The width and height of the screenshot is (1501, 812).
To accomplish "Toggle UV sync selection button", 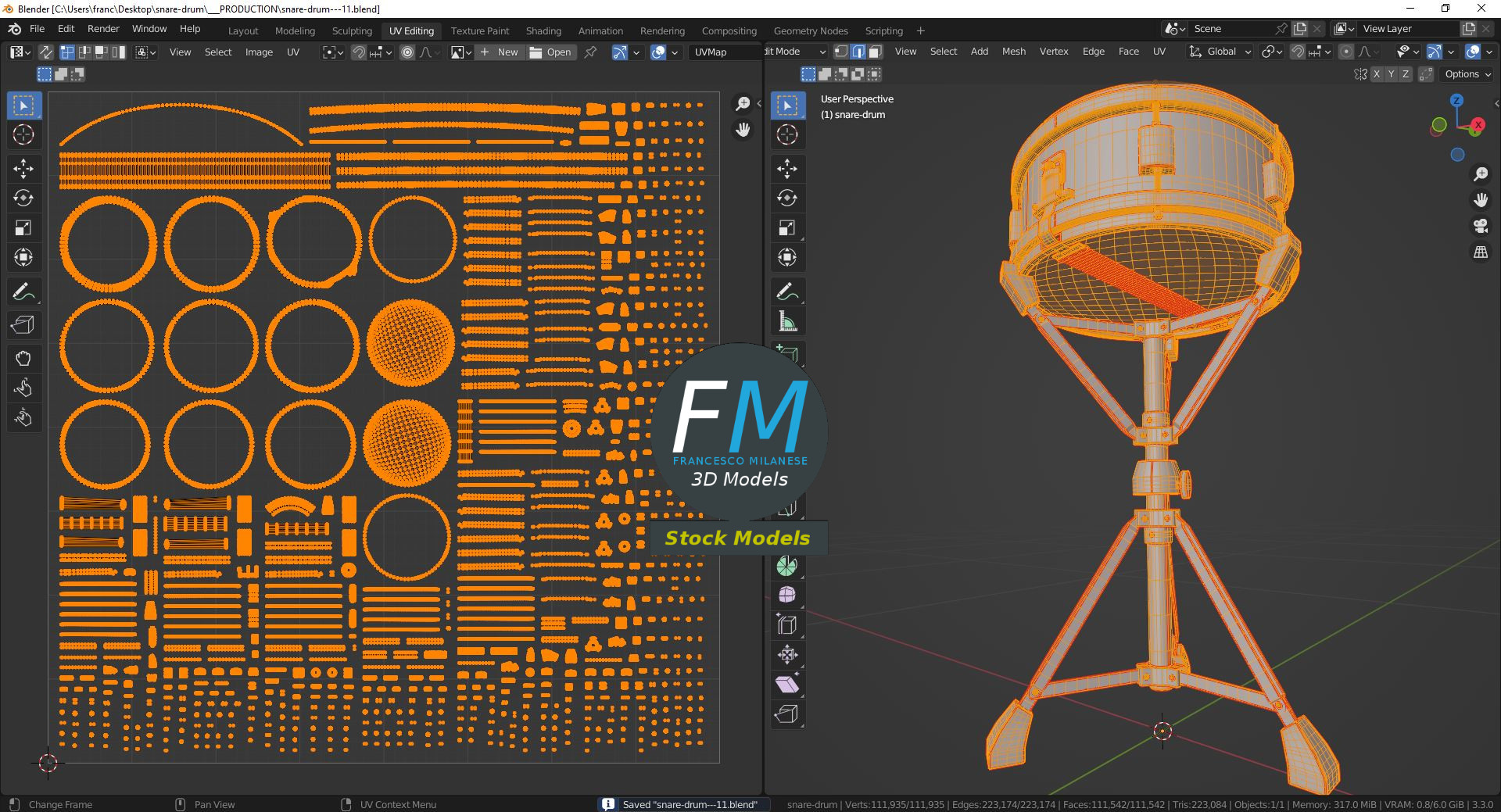I will pos(46,52).
